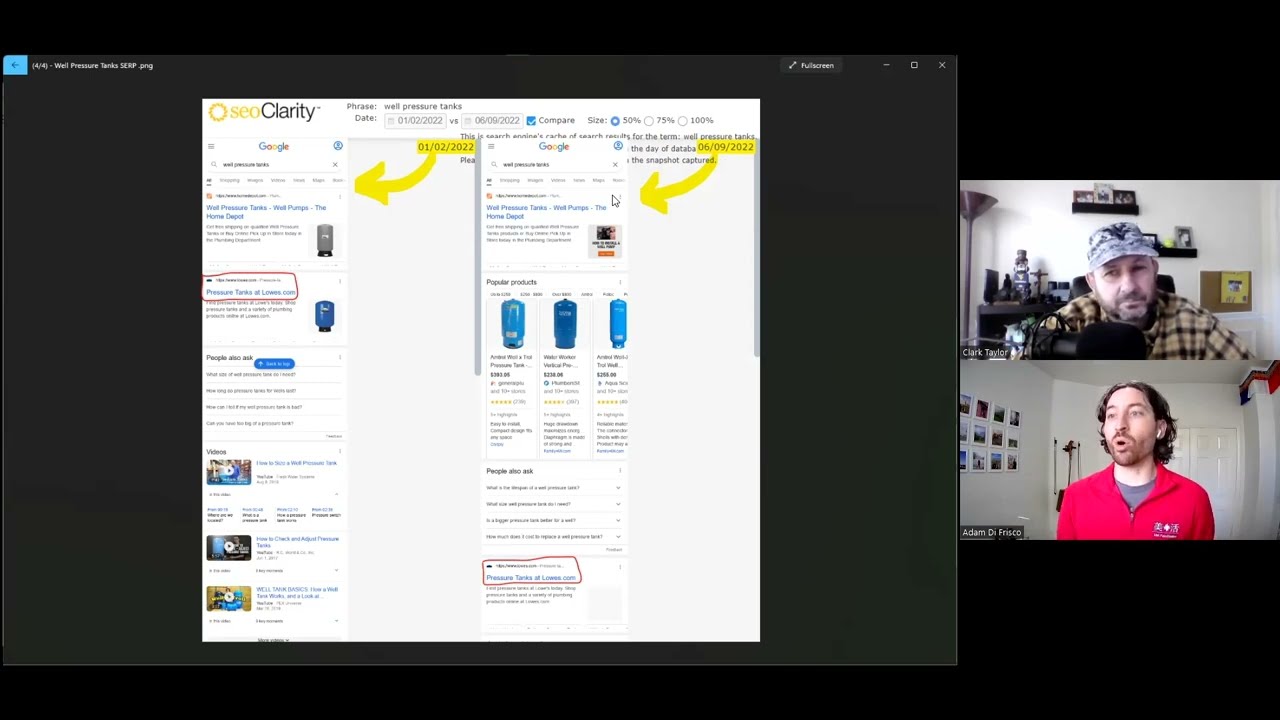Select the Shopping tab in the left snapshot
This screenshot has height=720, width=1280.
[x=229, y=180]
